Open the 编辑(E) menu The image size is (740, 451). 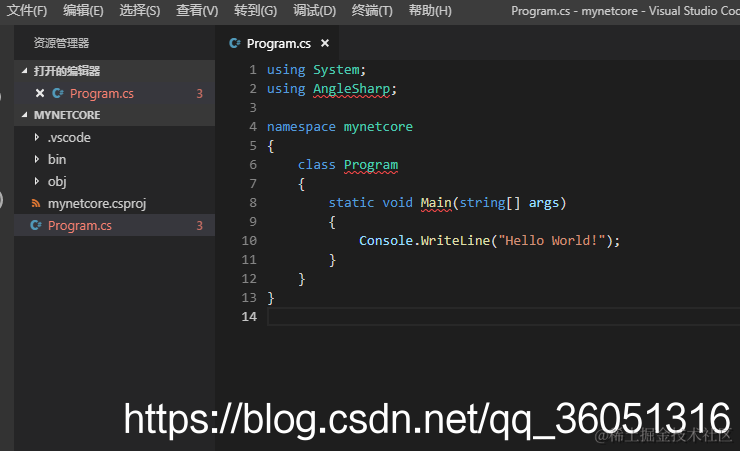83,10
